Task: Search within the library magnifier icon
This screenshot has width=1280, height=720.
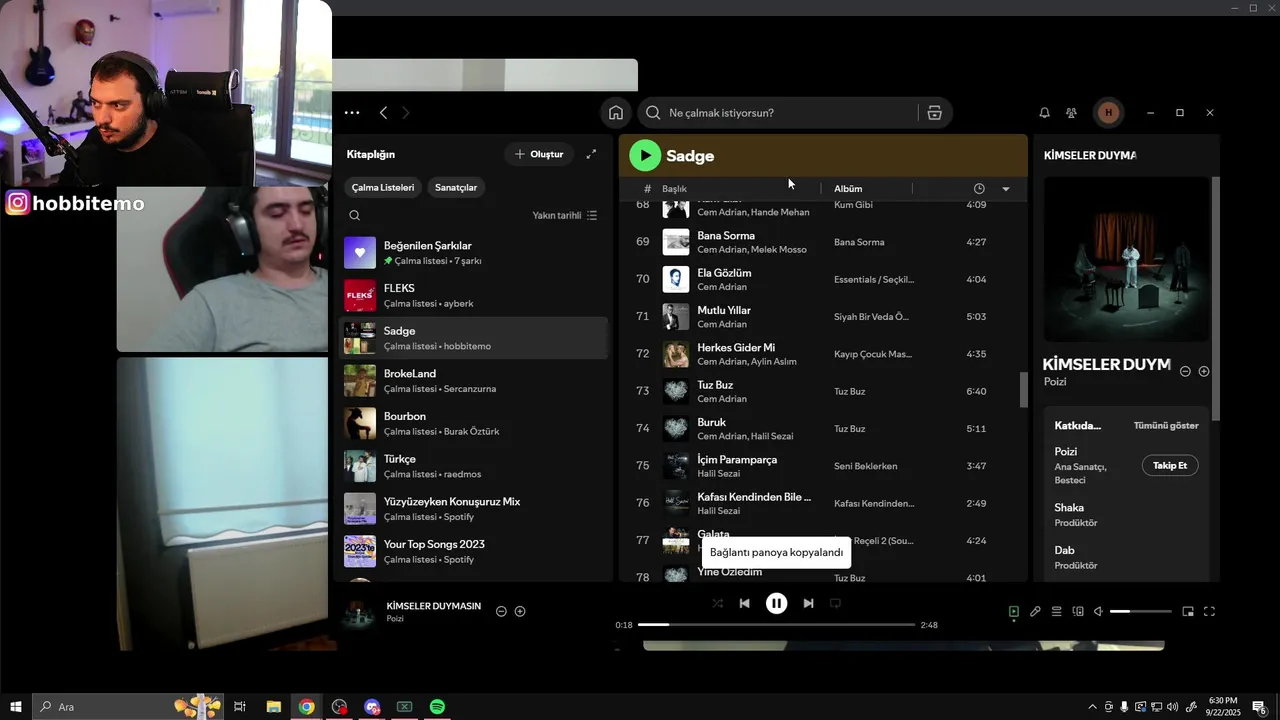Action: click(x=354, y=215)
